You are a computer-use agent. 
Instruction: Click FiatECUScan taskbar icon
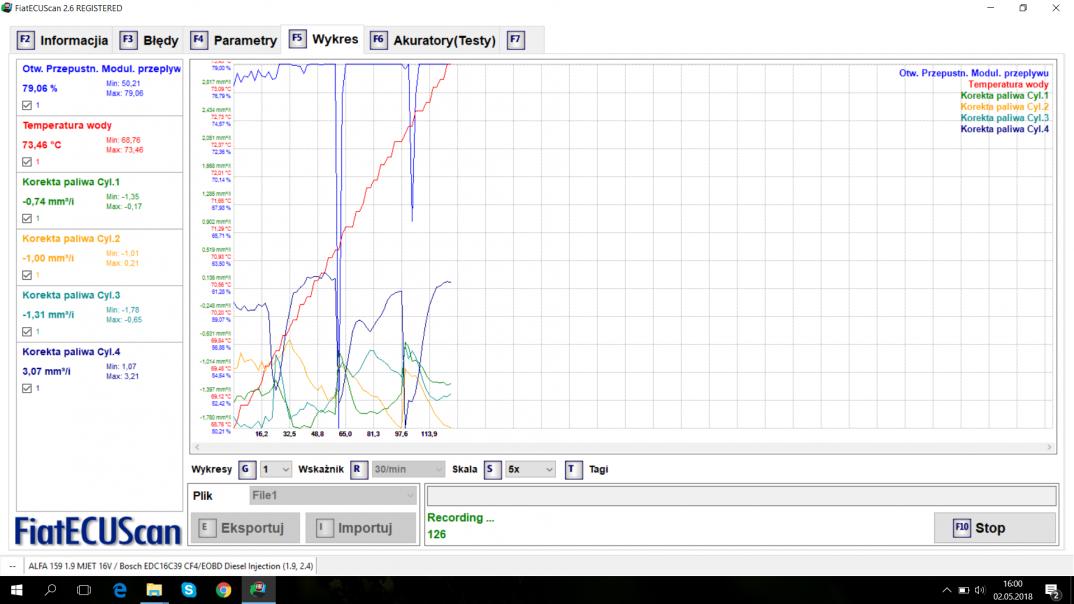click(258, 590)
